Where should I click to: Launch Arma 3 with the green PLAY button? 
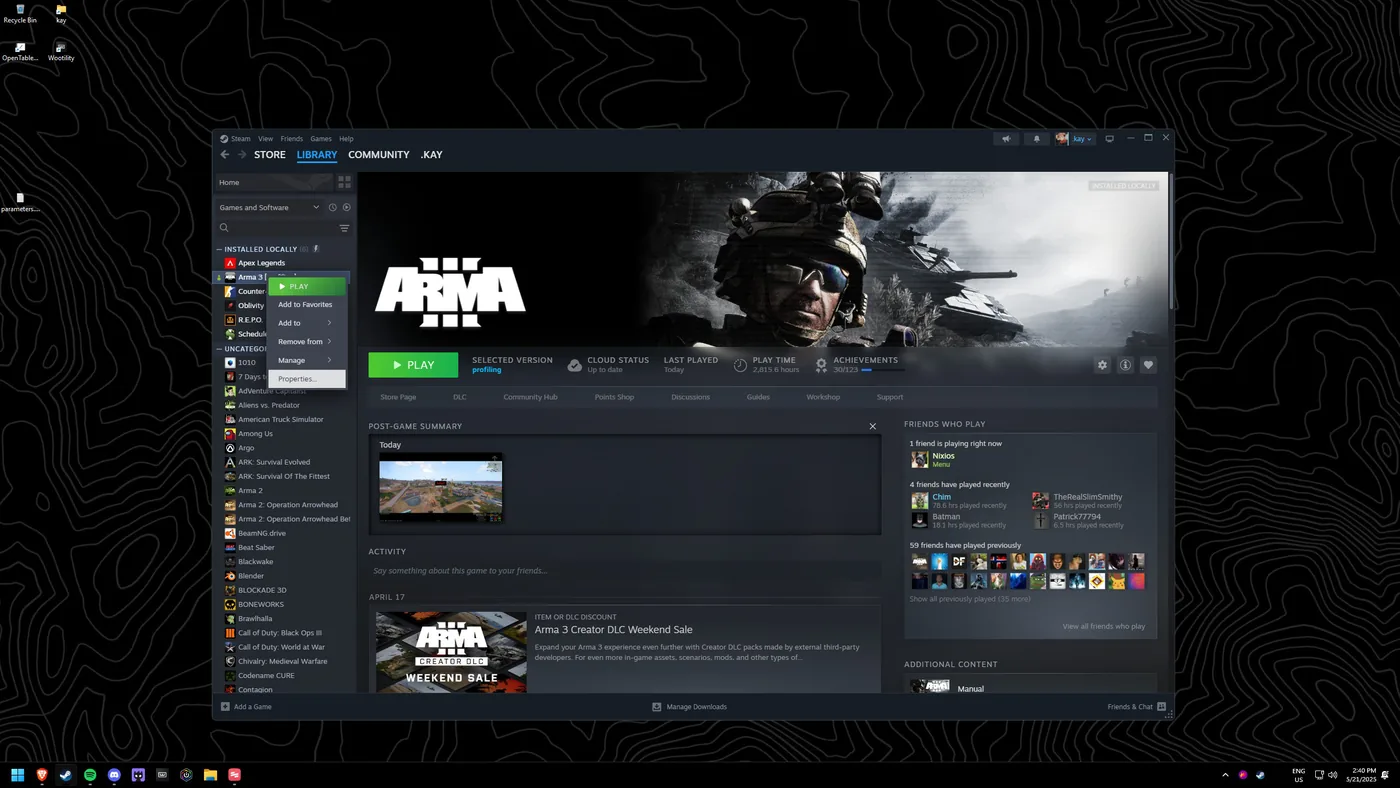coord(413,365)
